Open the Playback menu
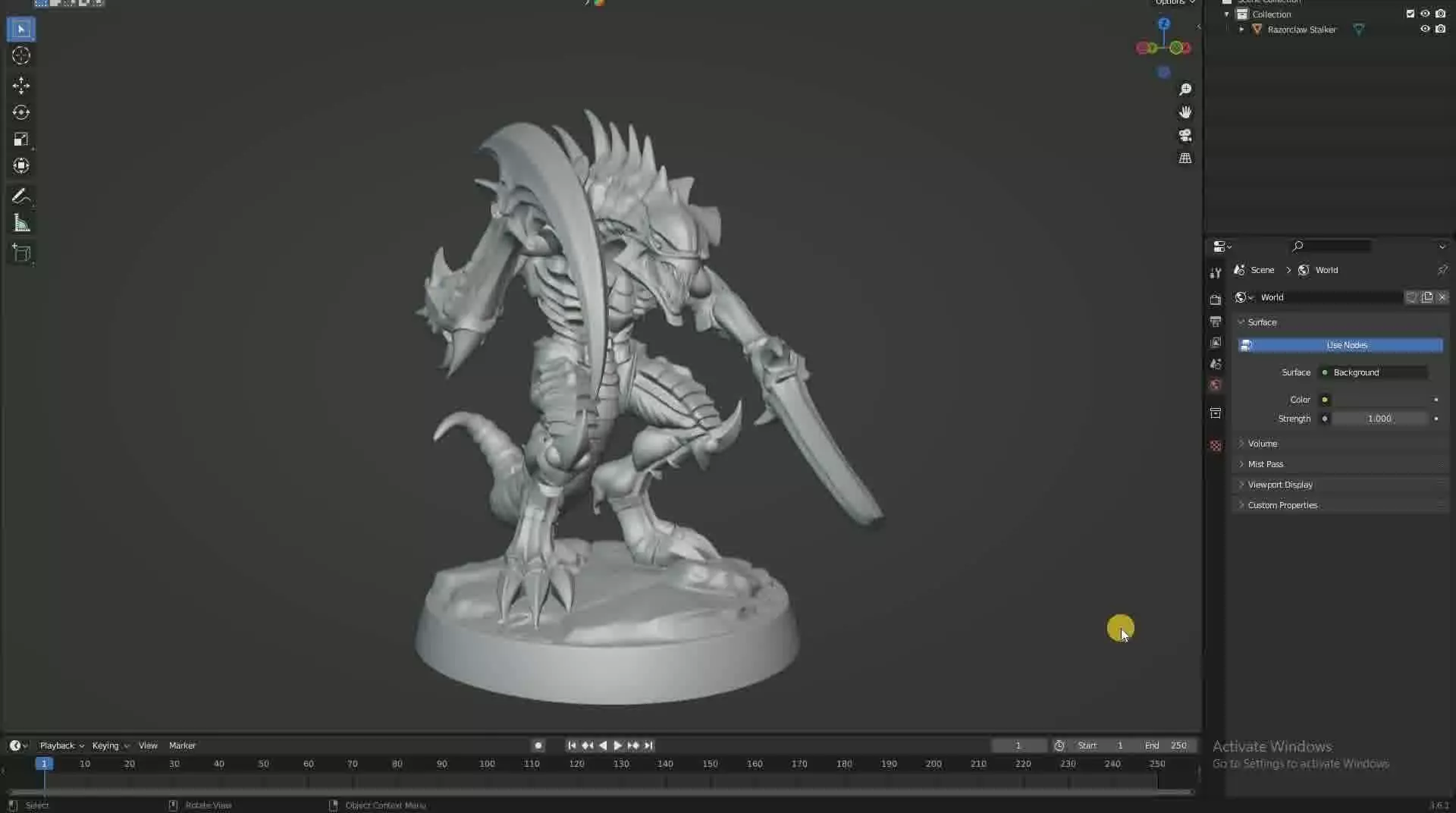The width and height of the screenshot is (1456, 813). [61, 746]
